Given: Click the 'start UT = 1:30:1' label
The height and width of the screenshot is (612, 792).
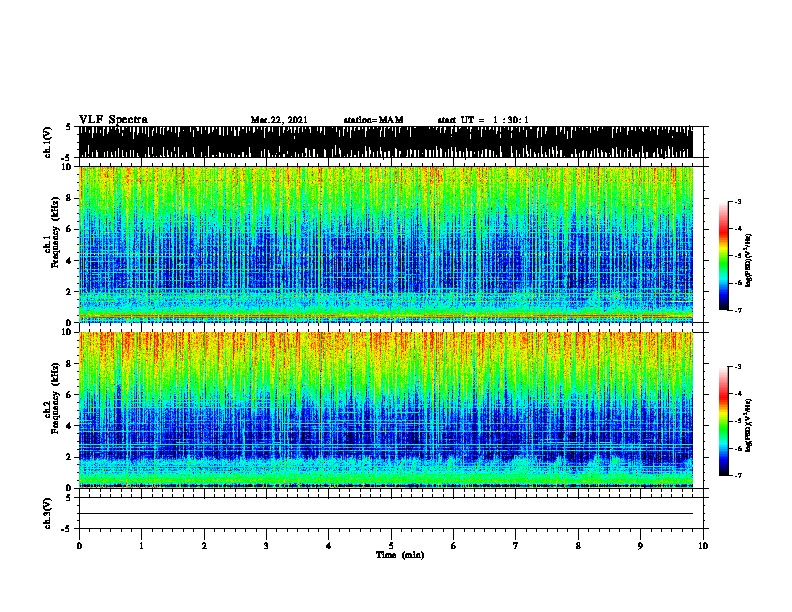Looking at the screenshot, I should pos(483,120).
